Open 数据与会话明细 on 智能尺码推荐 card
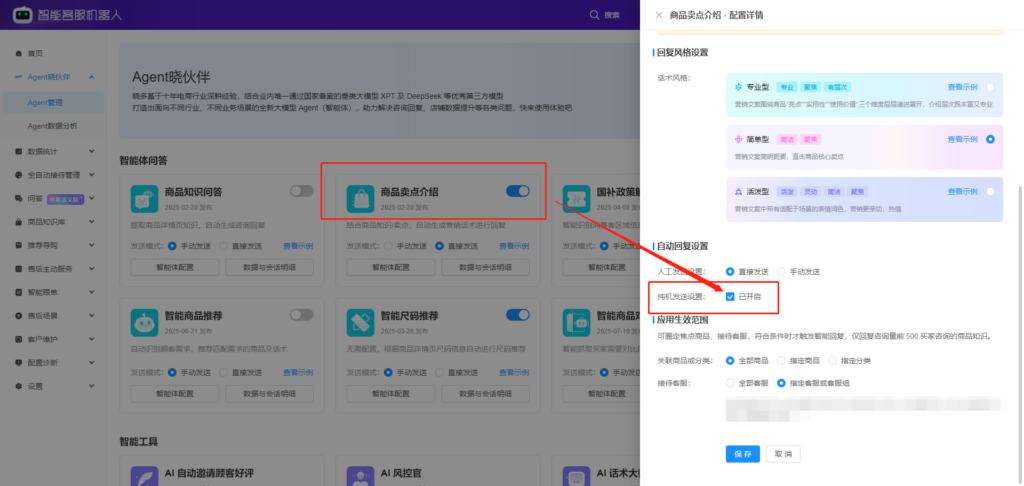The height and width of the screenshot is (486, 1024). 485,394
